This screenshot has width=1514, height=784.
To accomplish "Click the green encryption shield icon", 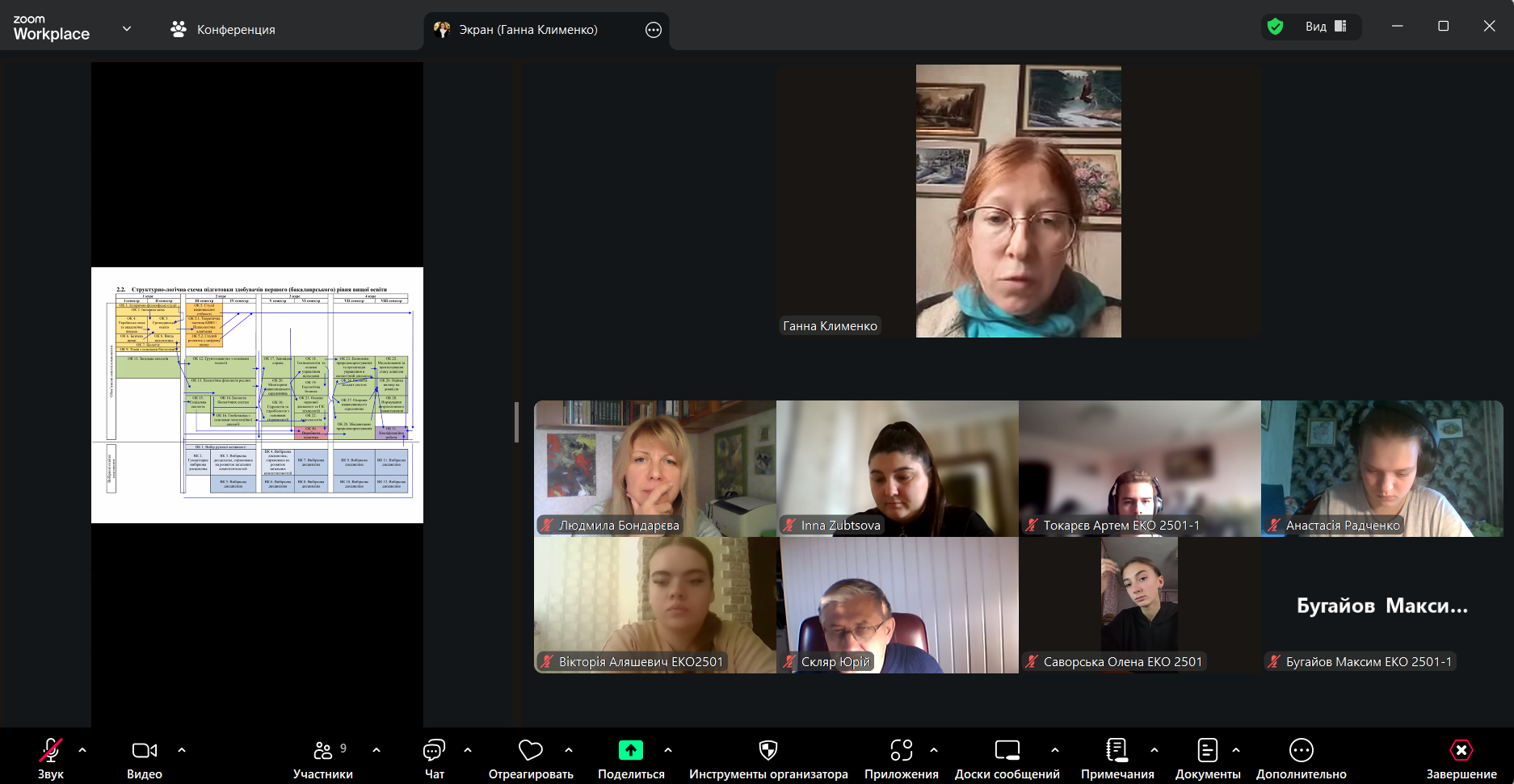I will pos(1276,27).
